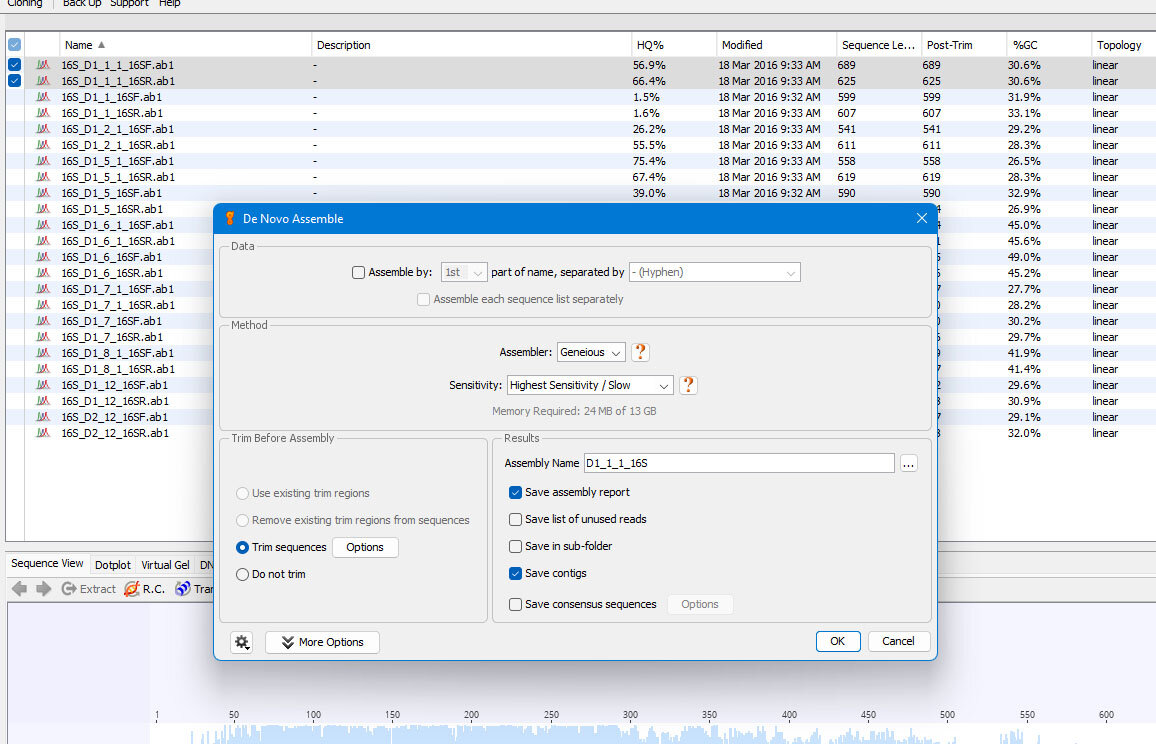Open the Sensitivity dropdown
Image resolution: width=1156 pixels, height=744 pixels.
tap(590, 385)
